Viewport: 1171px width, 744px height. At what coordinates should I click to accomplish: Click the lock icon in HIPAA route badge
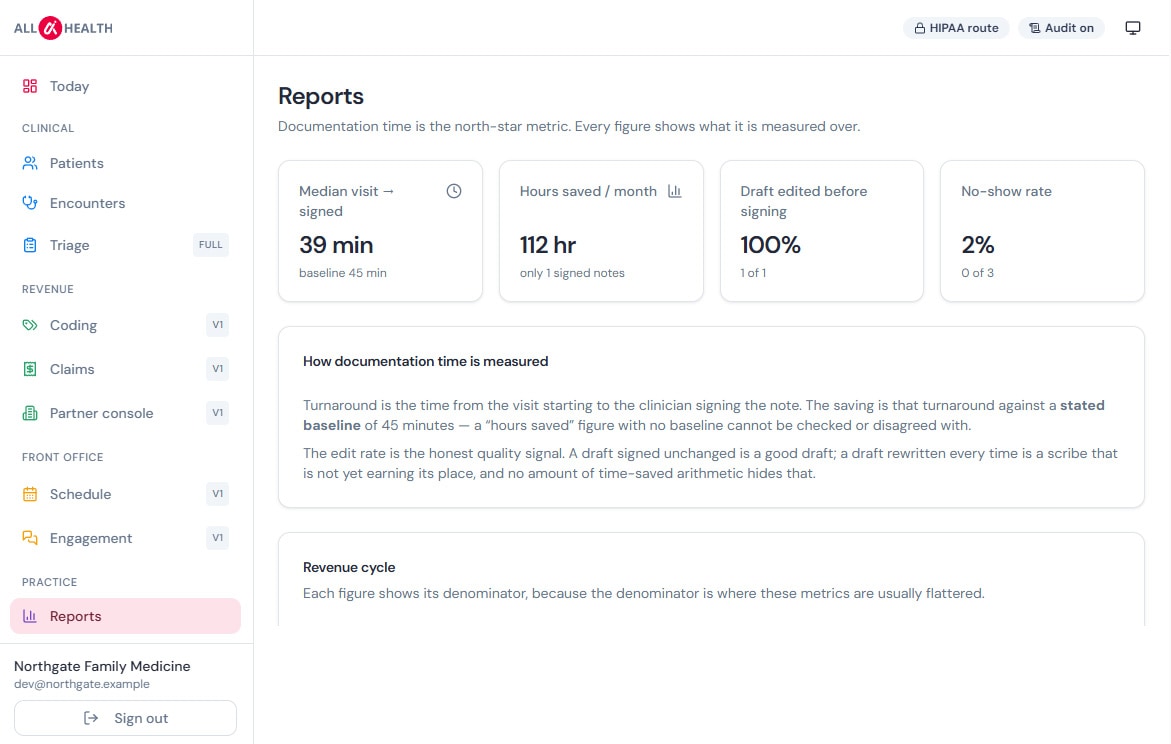920,28
